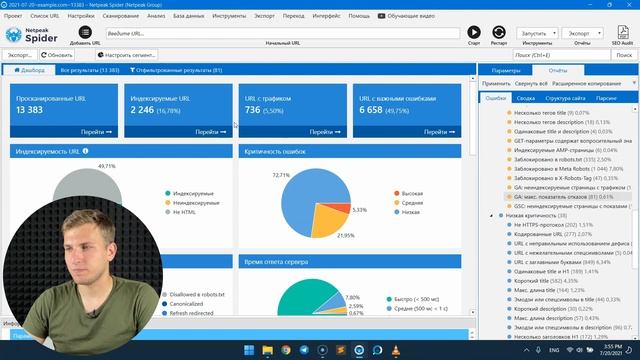Switch to the Сводка tab

point(525,98)
